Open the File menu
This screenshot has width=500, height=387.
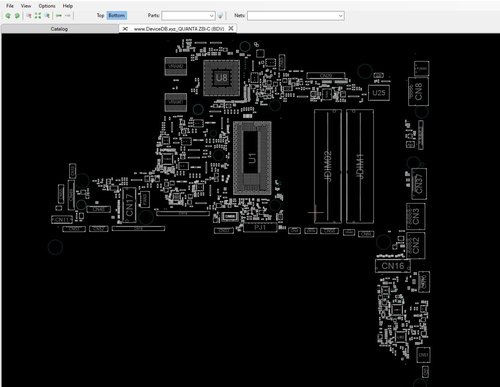click(x=10, y=6)
